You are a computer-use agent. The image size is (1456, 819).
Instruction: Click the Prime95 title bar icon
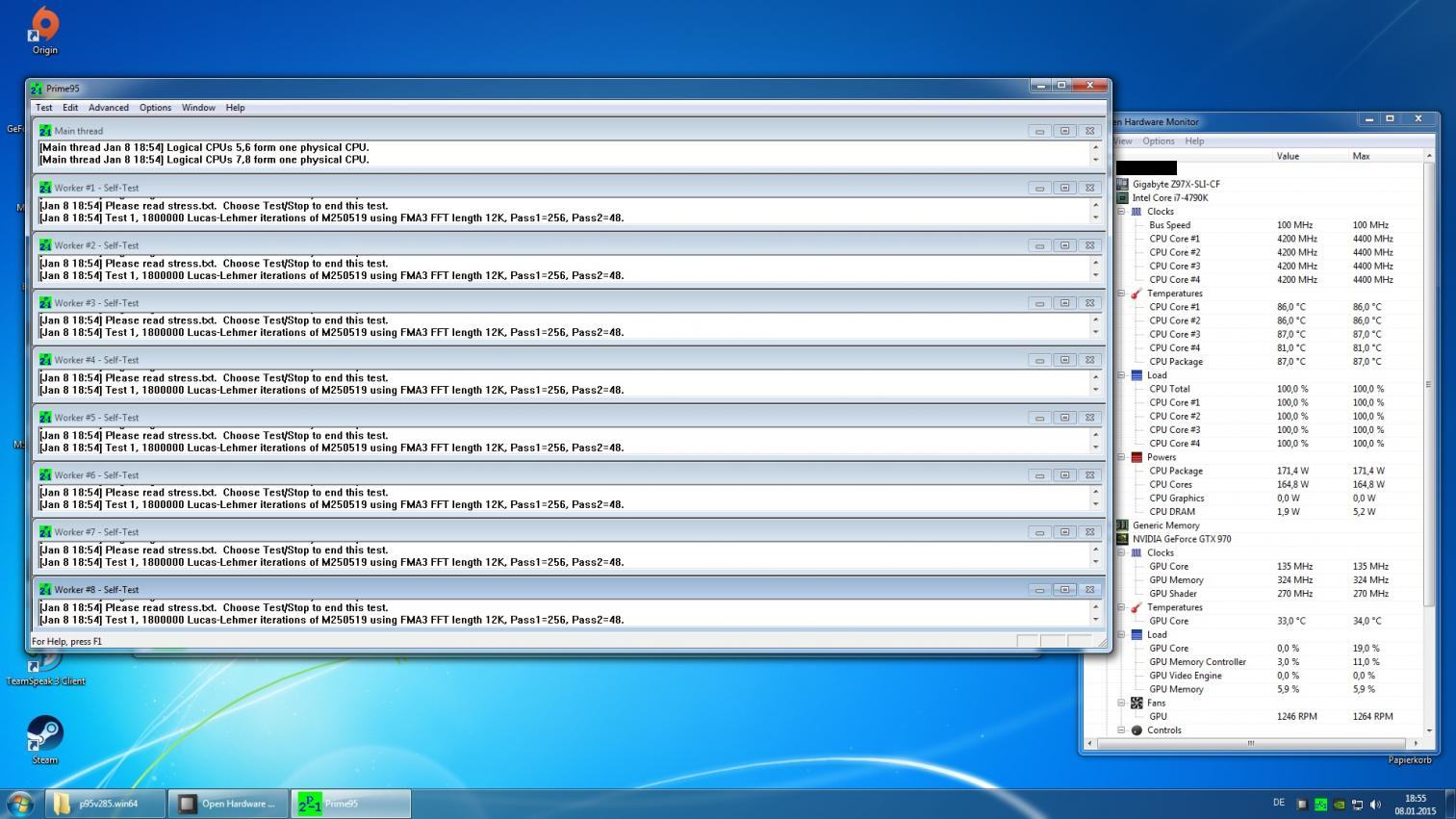37,89
